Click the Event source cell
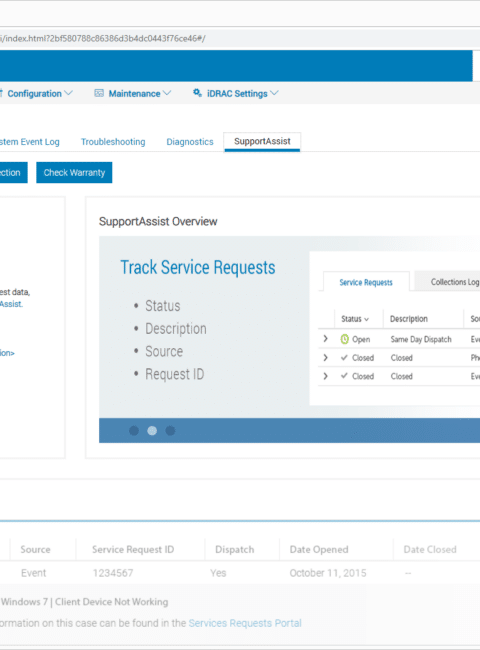Image resolution: width=480 pixels, height=650 pixels. (x=34, y=573)
